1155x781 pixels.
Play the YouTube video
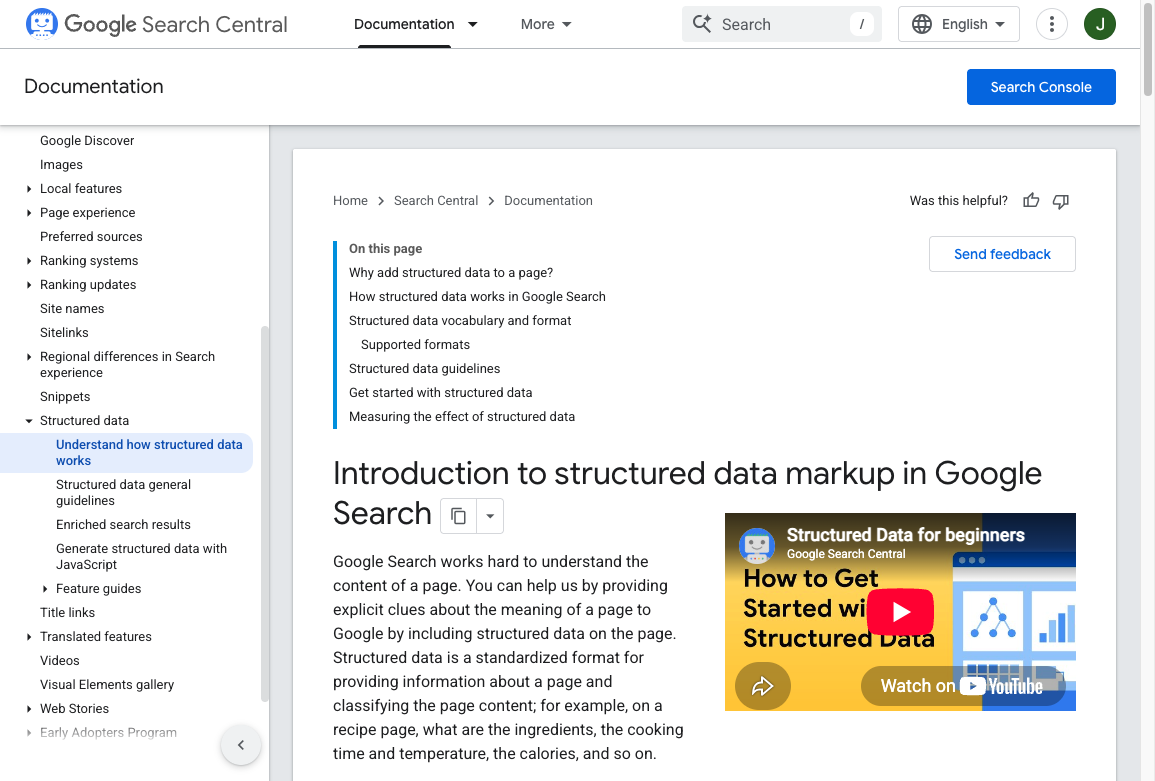[x=900, y=612]
